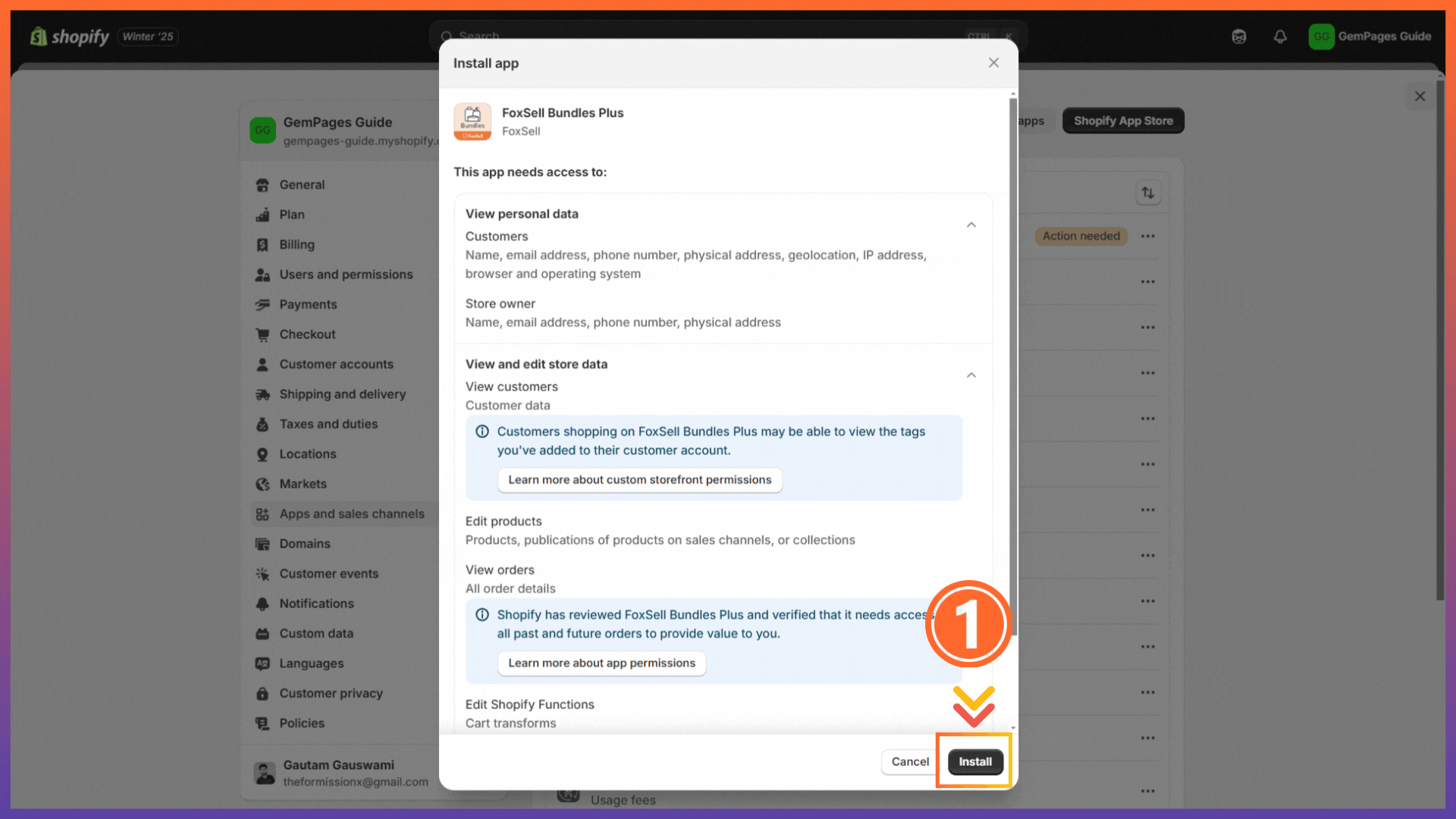
Task: Click Cancel in the install dialog
Action: (x=910, y=761)
